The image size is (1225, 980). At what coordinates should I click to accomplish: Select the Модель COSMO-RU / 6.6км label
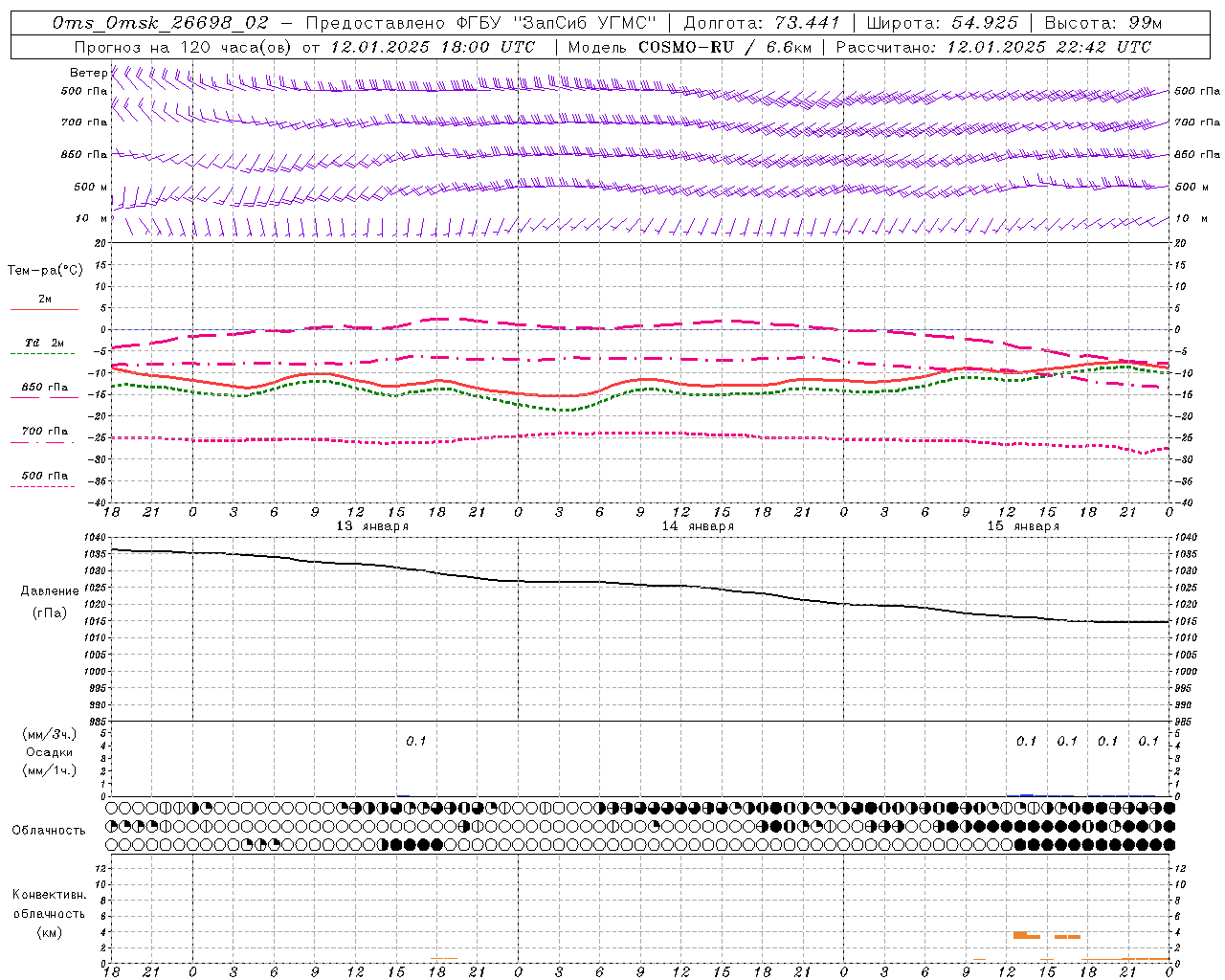point(689,46)
